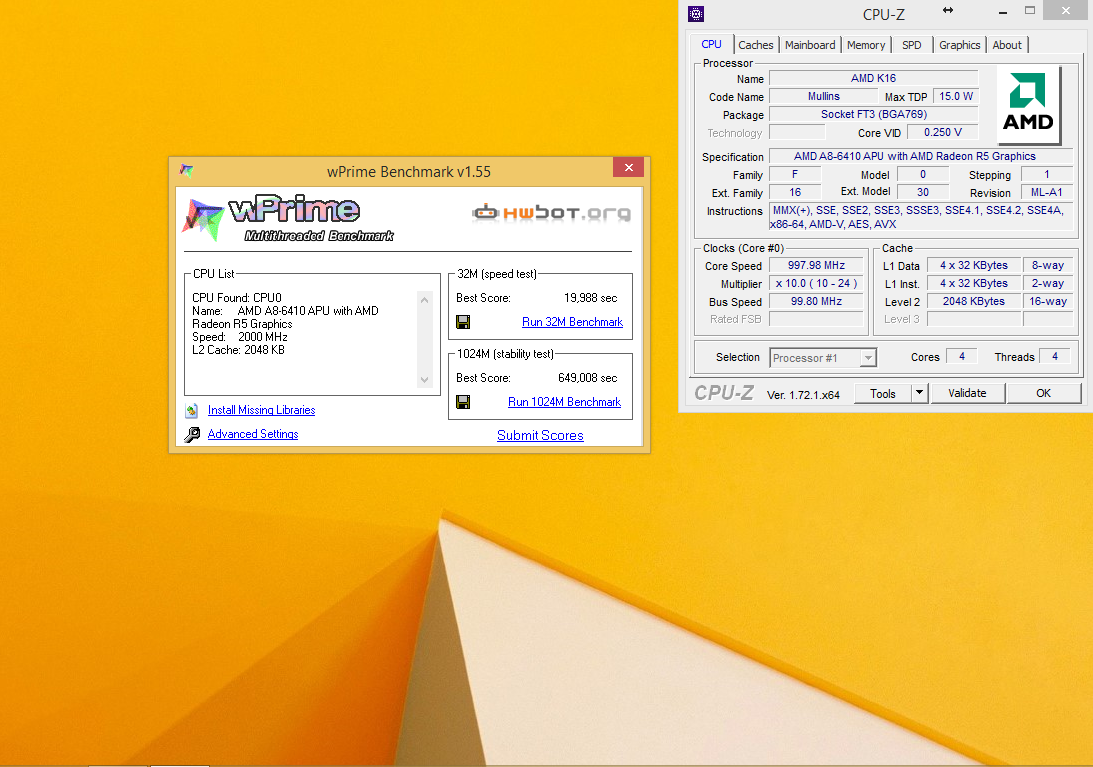Click the Install Missing Libraries icon
Image resolution: width=1093 pixels, height=767 pixels.
[x=192, y=411]
